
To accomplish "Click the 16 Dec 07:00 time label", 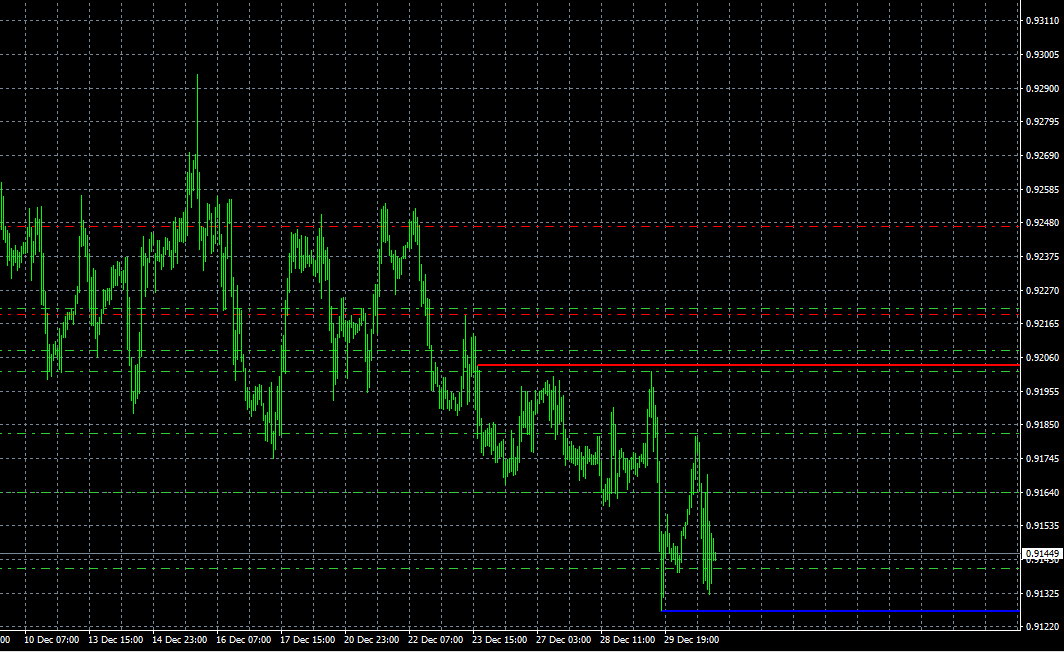I will (x=244, y=640).
